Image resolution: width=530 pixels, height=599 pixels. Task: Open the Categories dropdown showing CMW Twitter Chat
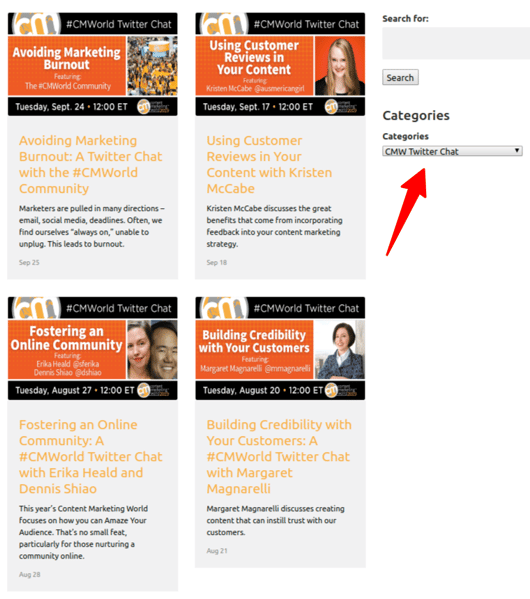(452, 151)
